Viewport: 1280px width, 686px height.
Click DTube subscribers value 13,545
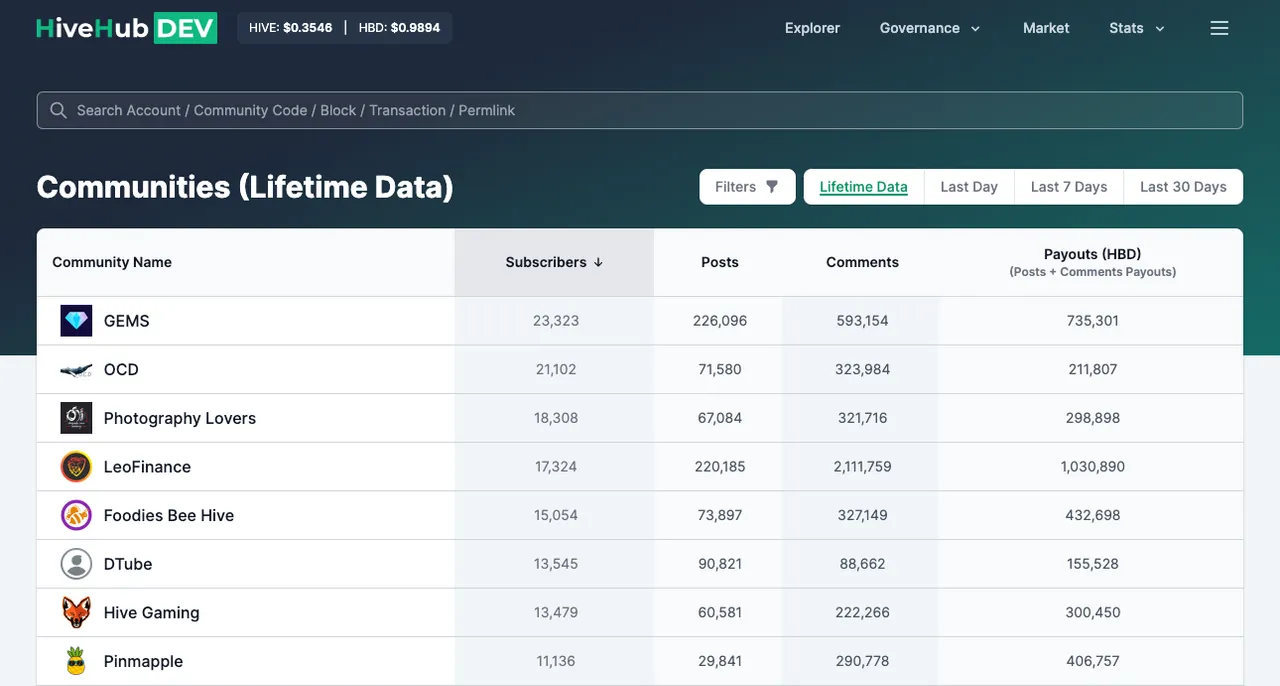point(556,564)
